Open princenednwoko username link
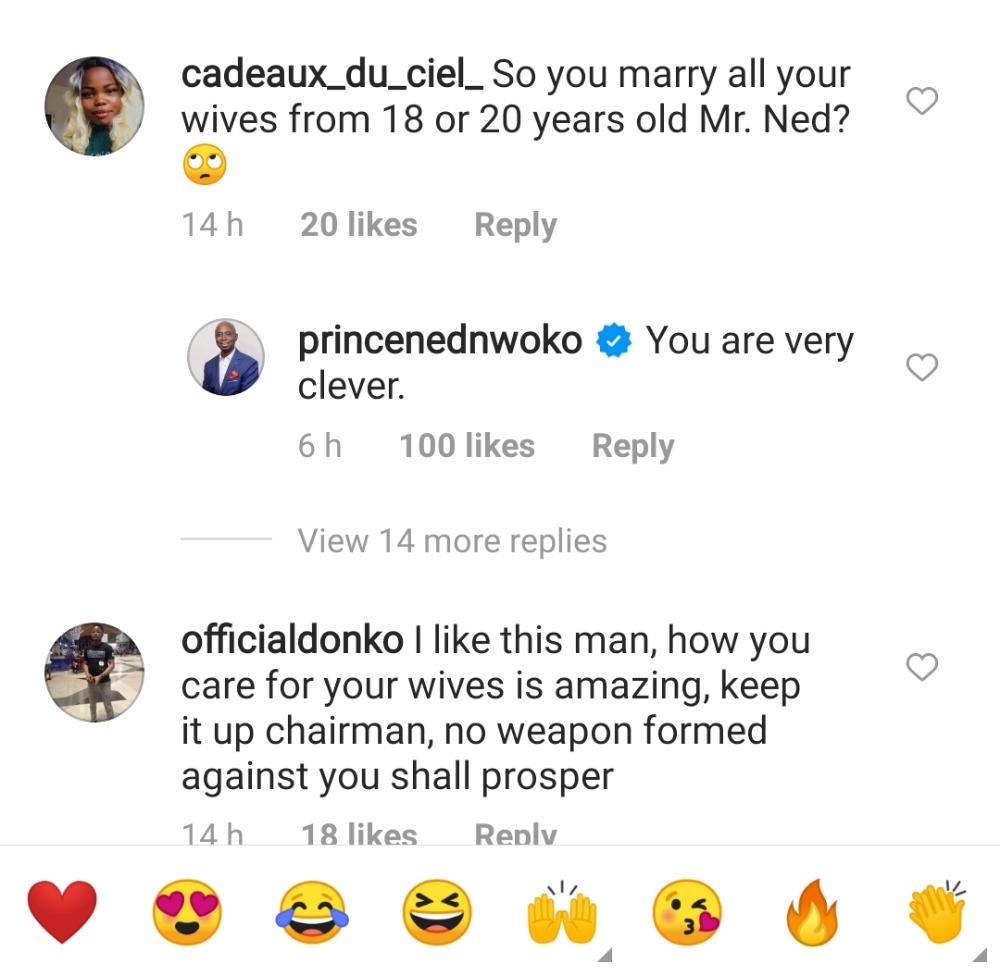Screen dimensions: 1000x975 [x=440, y=341]
